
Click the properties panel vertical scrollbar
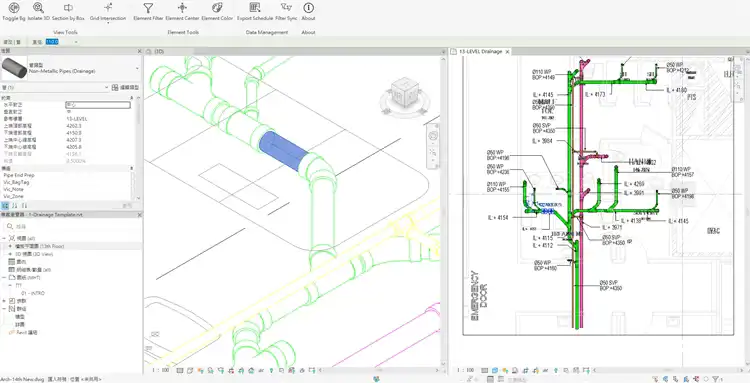(x=139, y=112)
